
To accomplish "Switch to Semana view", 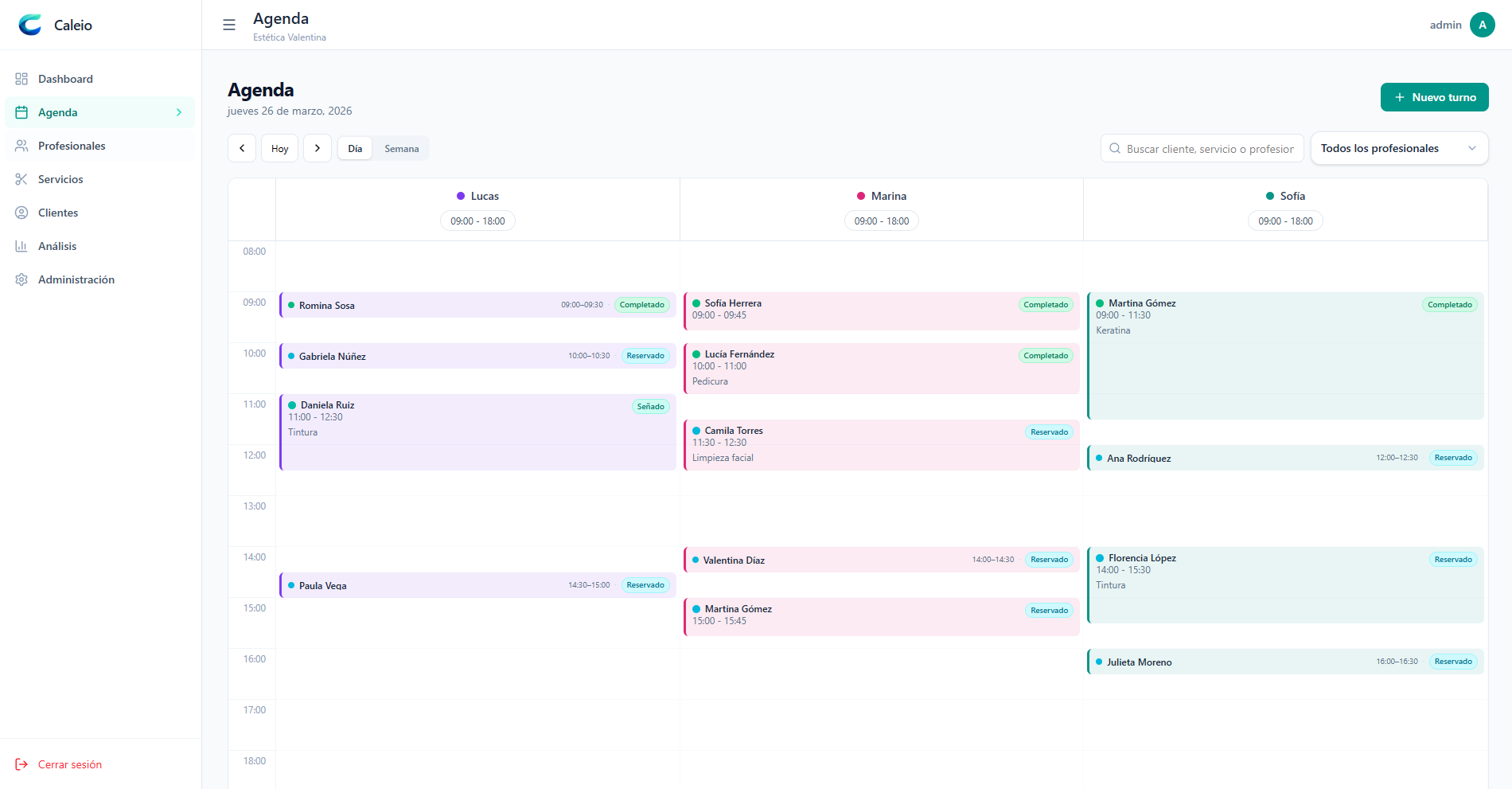I will pos(401,149).
